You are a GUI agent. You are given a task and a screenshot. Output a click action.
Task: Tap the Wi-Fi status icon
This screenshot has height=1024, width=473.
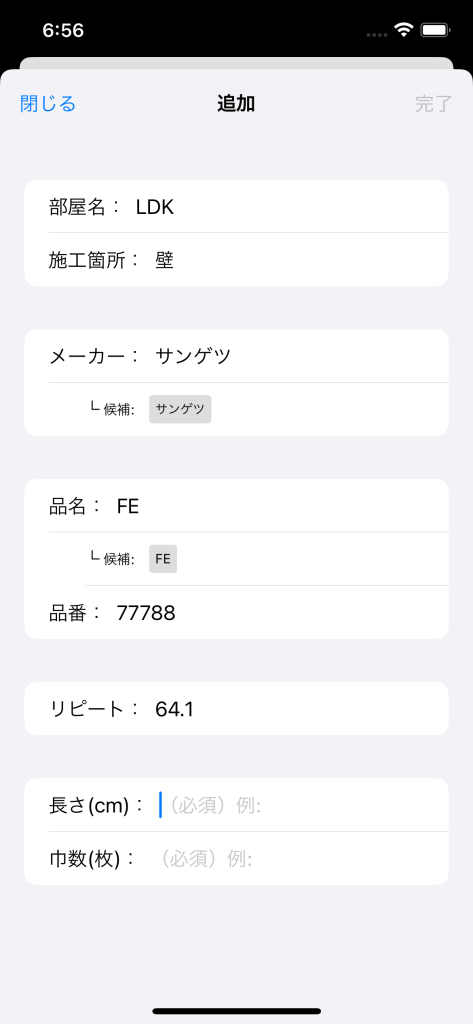pyautogui.click(x=404, y=30)
